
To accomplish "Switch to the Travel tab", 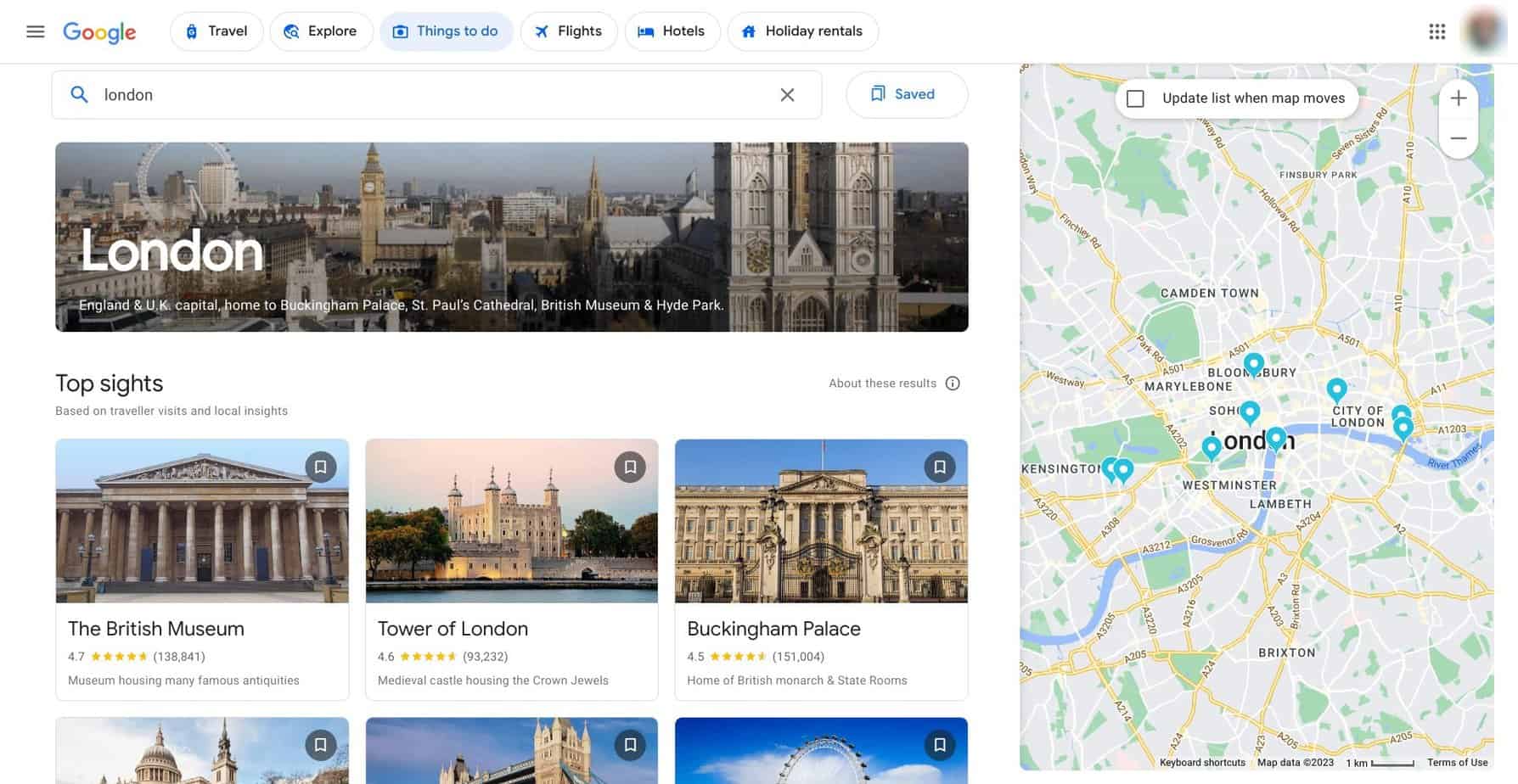I will tap(216, 31).
